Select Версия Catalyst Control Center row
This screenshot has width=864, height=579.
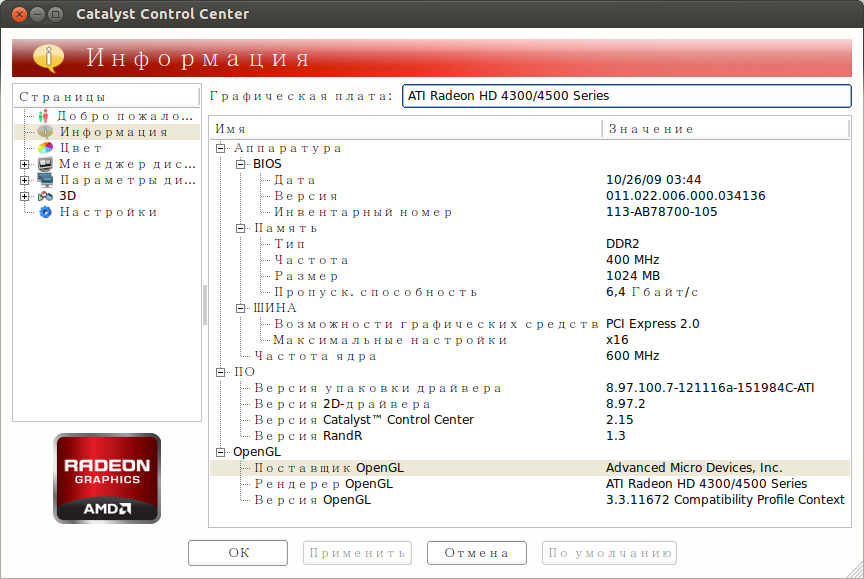[530, 419]
